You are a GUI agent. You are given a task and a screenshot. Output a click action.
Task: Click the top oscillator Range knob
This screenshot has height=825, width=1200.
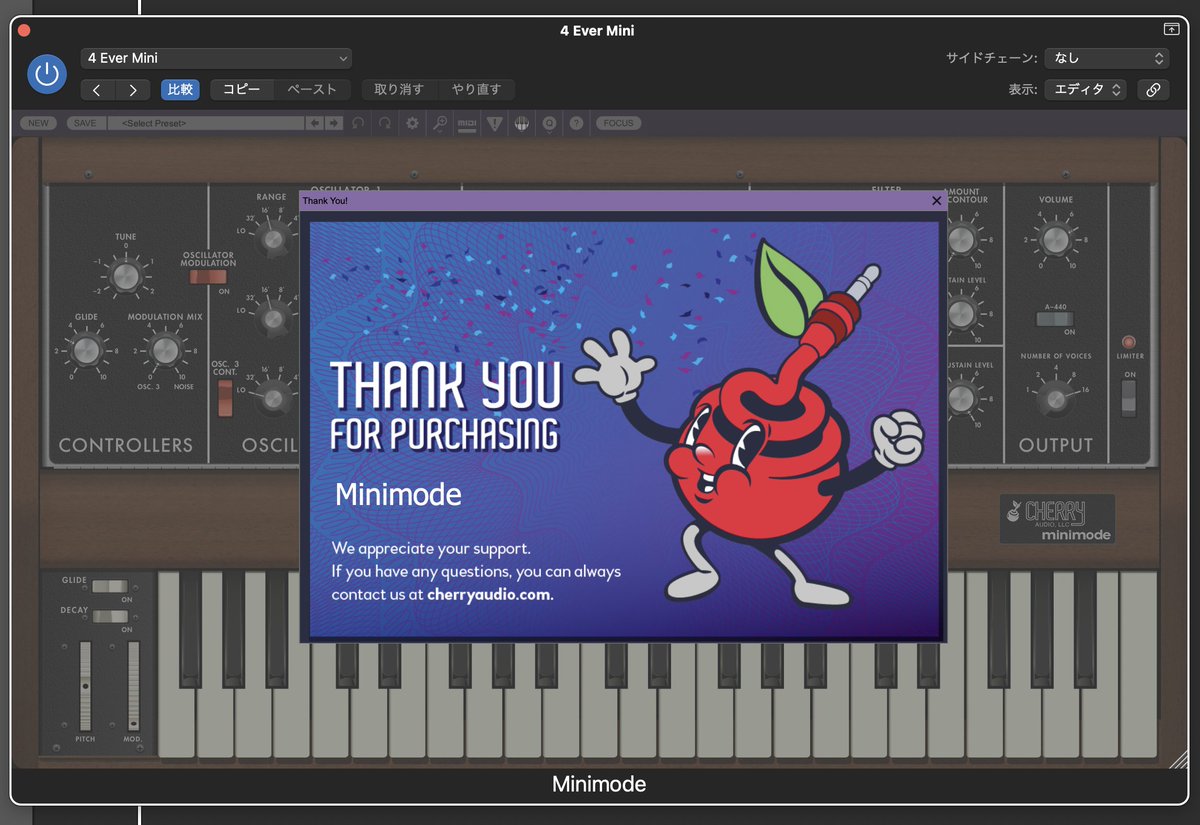pos(272,238)
